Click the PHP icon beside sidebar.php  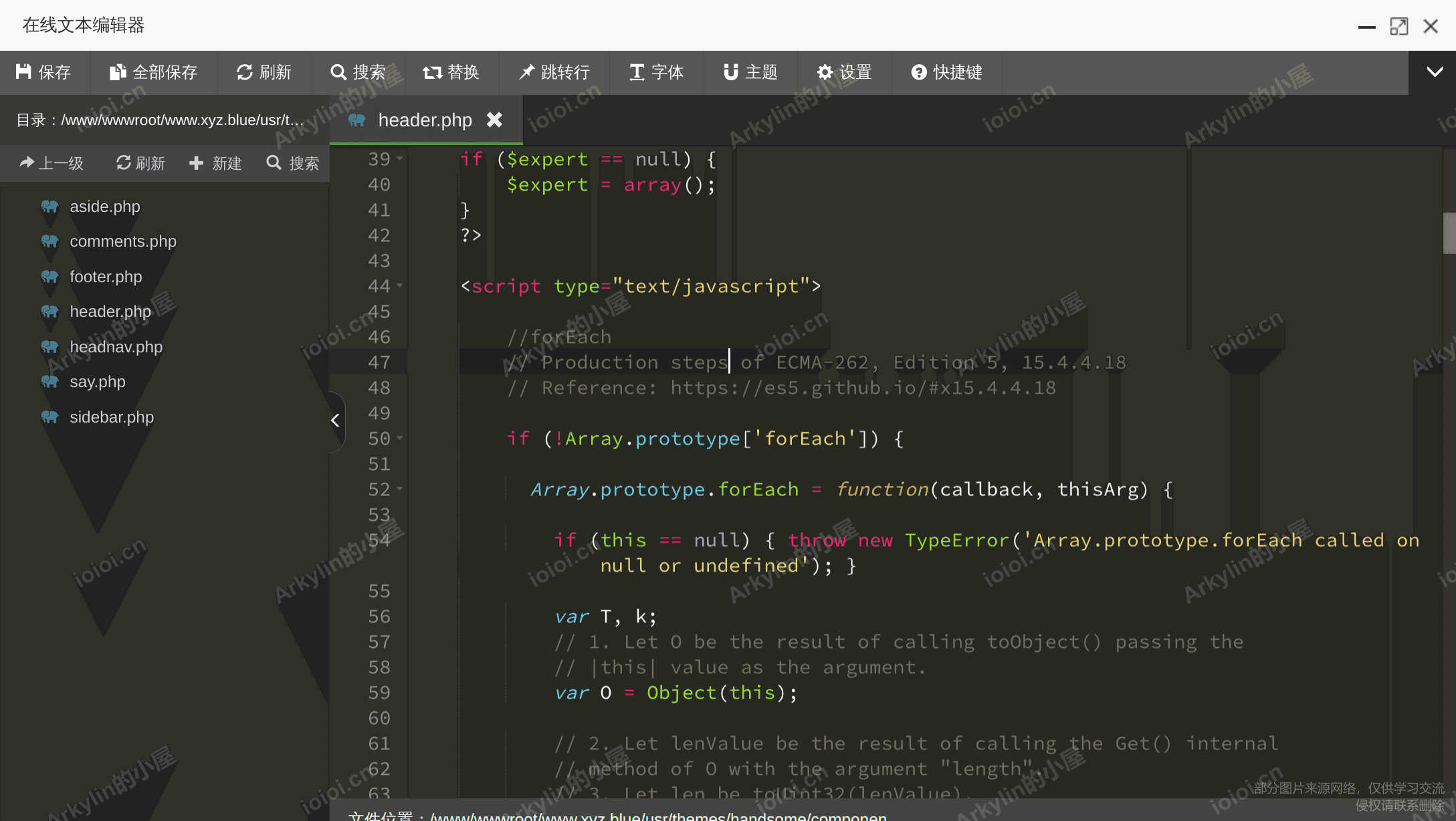click(49, 417)
